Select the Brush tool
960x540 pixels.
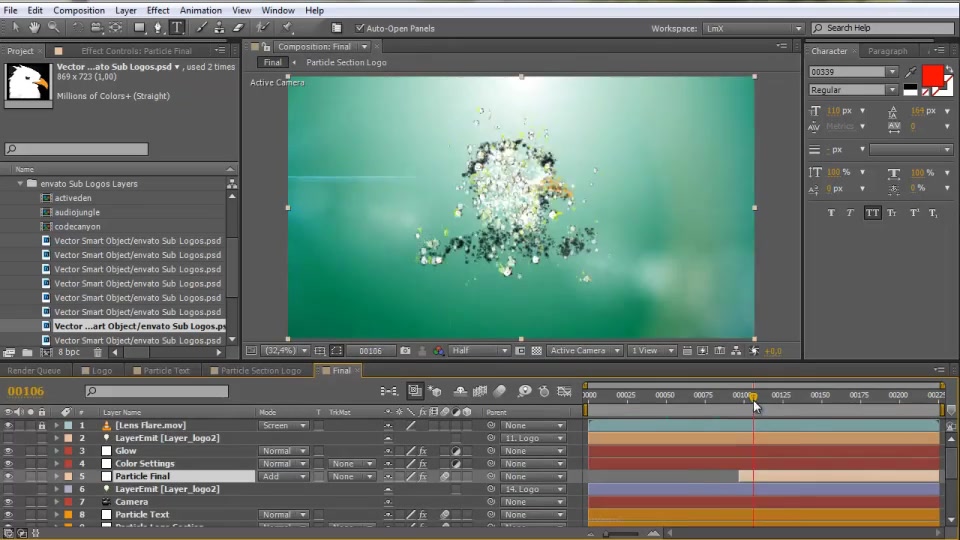coord(201,28)
